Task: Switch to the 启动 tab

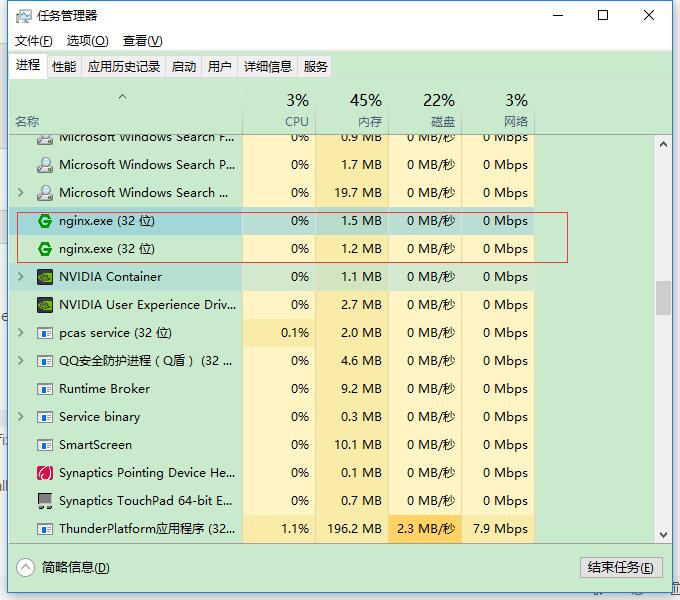Action: (x=183, y=67)
